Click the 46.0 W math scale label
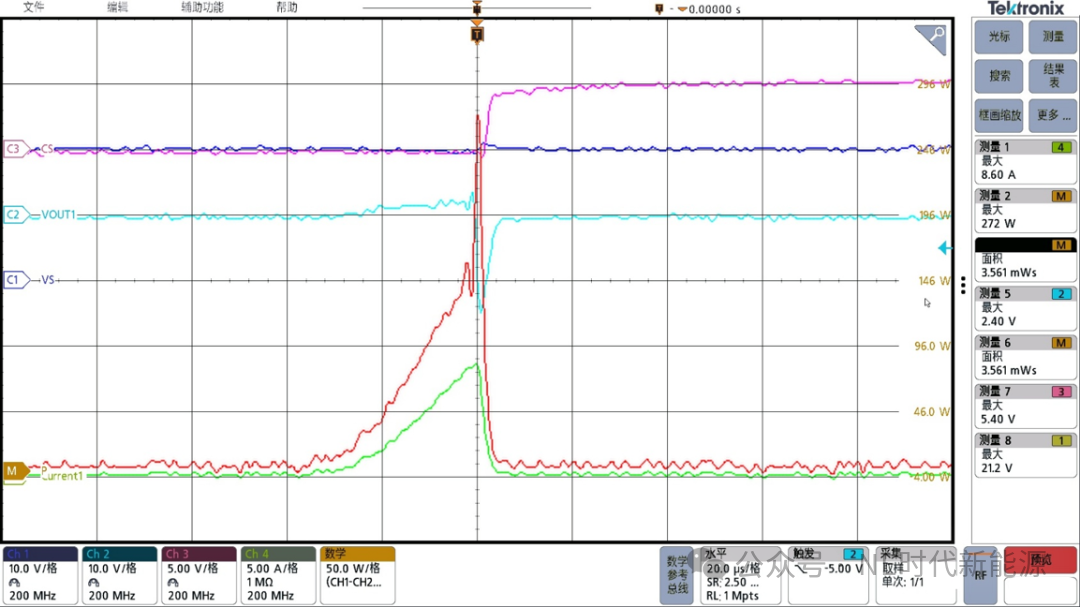 pyautogui.click(x=932, y=411)
